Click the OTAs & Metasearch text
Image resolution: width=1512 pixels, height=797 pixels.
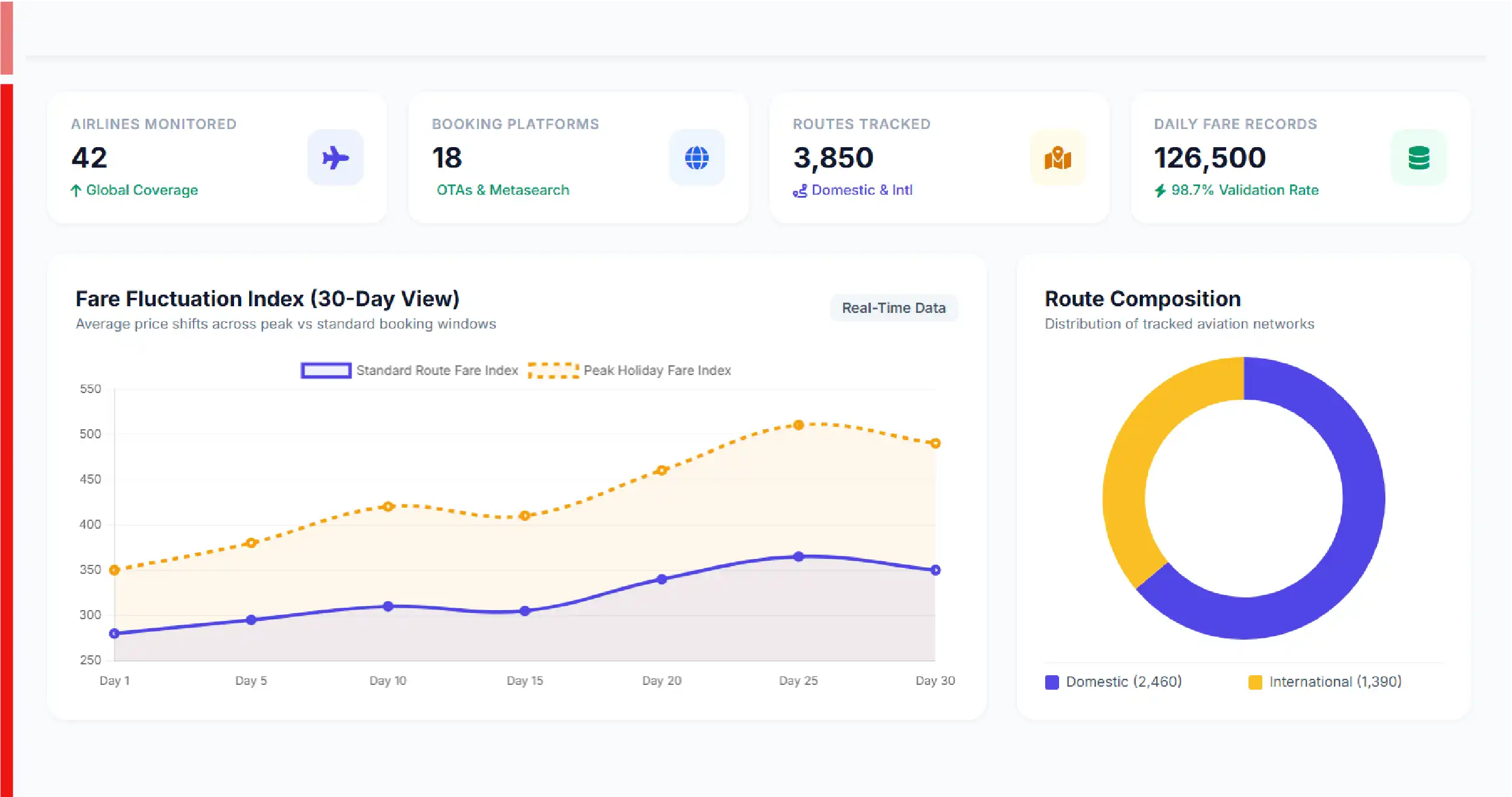(x=503, y=190)
